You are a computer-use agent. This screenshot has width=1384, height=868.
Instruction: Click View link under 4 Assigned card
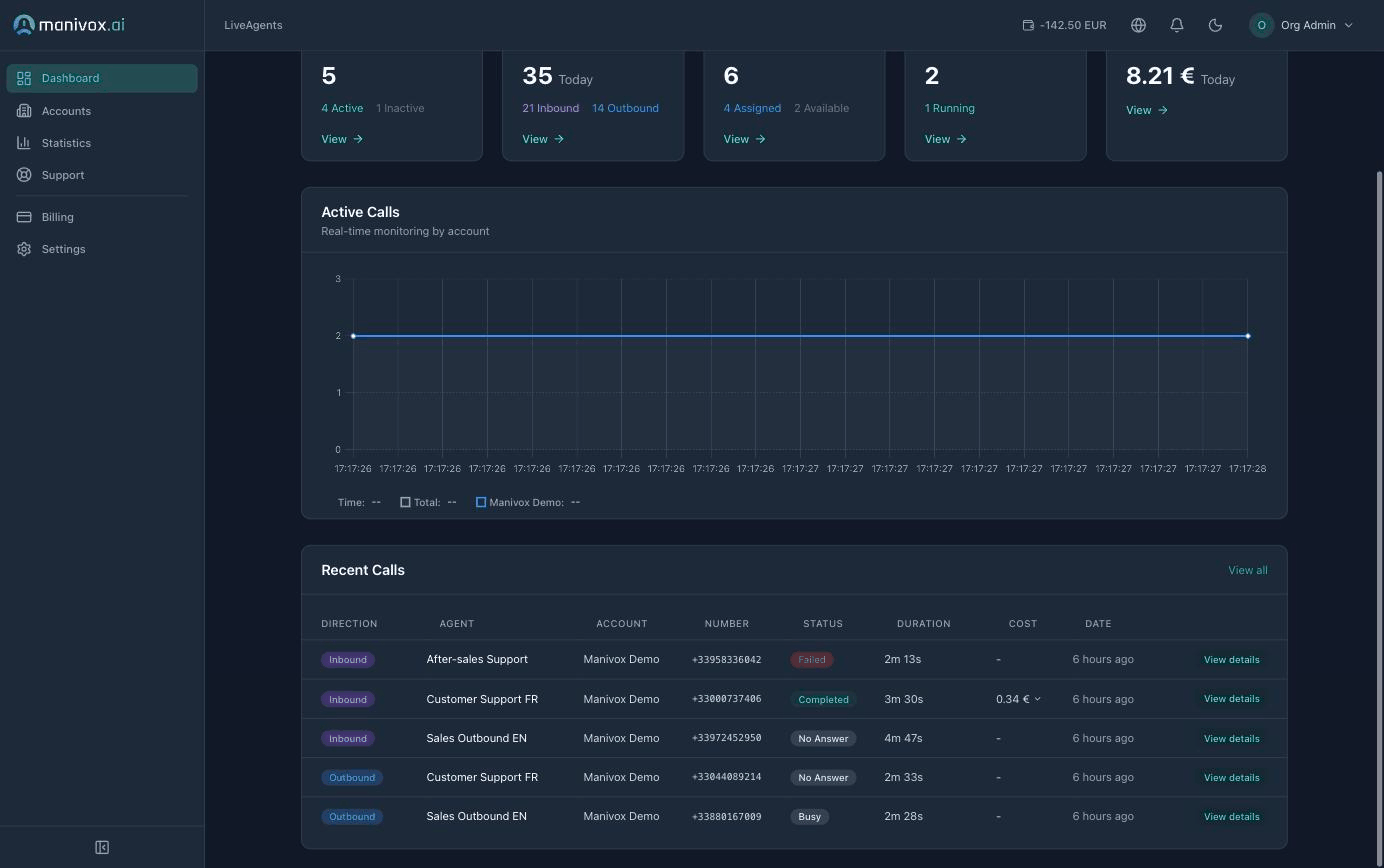(745, 139)
